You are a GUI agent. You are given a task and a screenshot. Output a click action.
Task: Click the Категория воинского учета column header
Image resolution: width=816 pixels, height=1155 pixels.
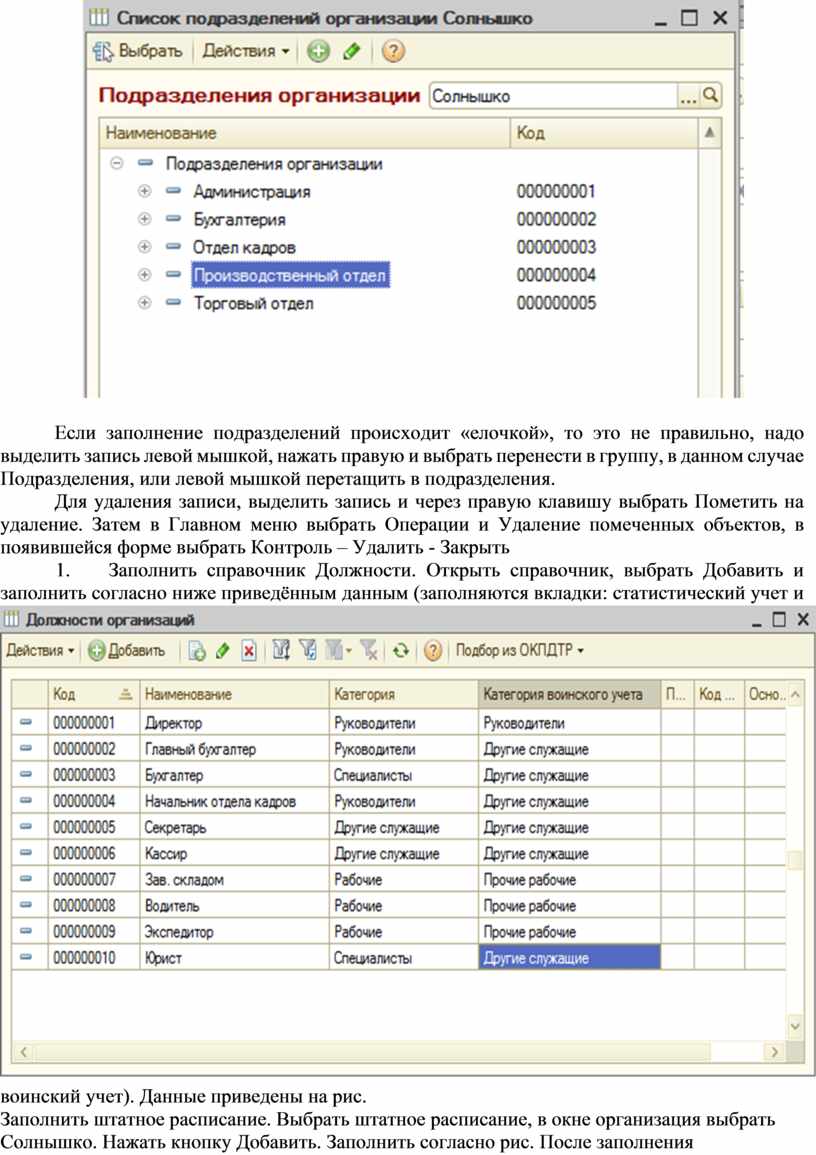click(569, 694)
